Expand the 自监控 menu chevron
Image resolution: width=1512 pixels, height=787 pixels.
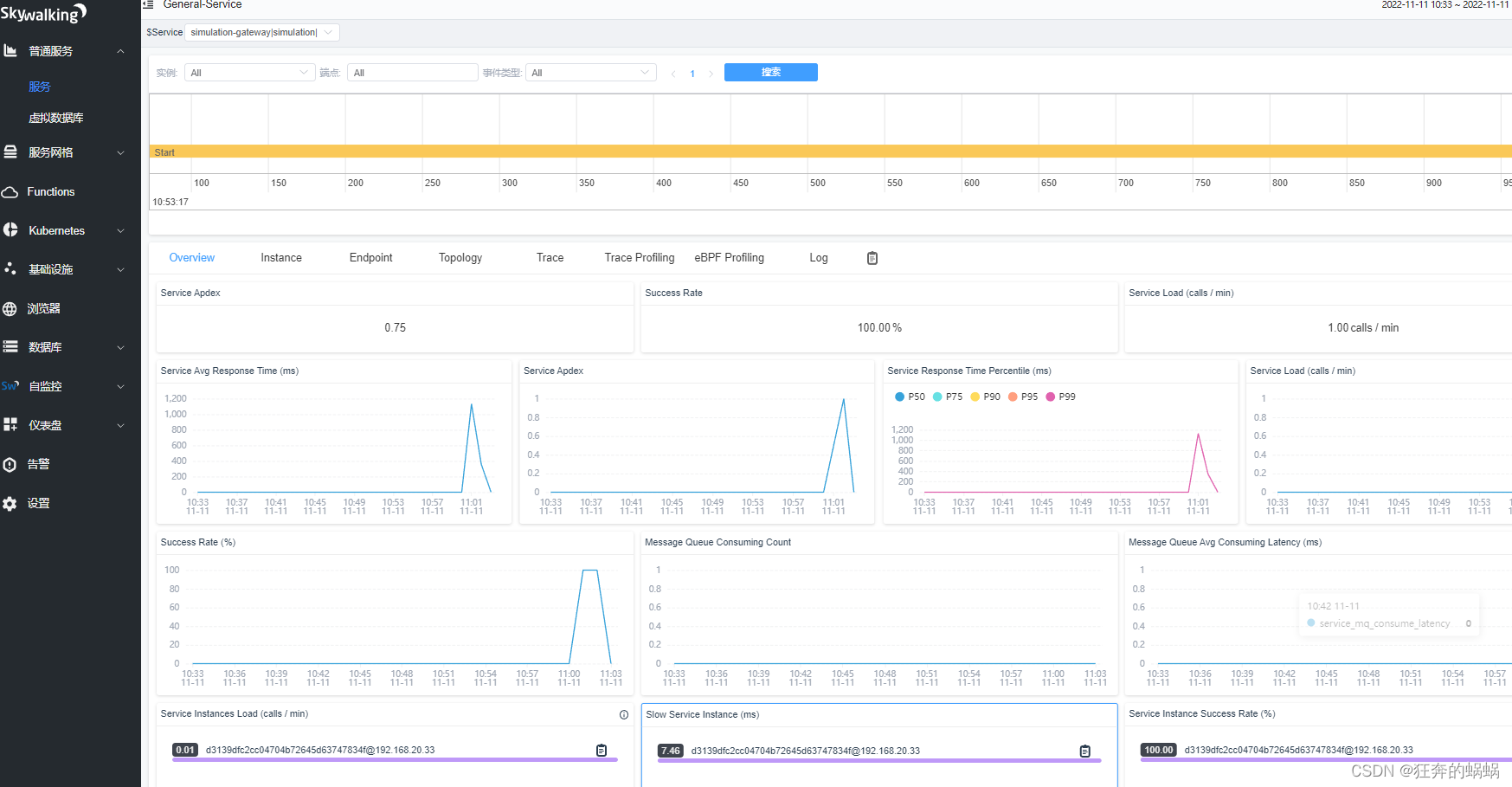(120, 386)
